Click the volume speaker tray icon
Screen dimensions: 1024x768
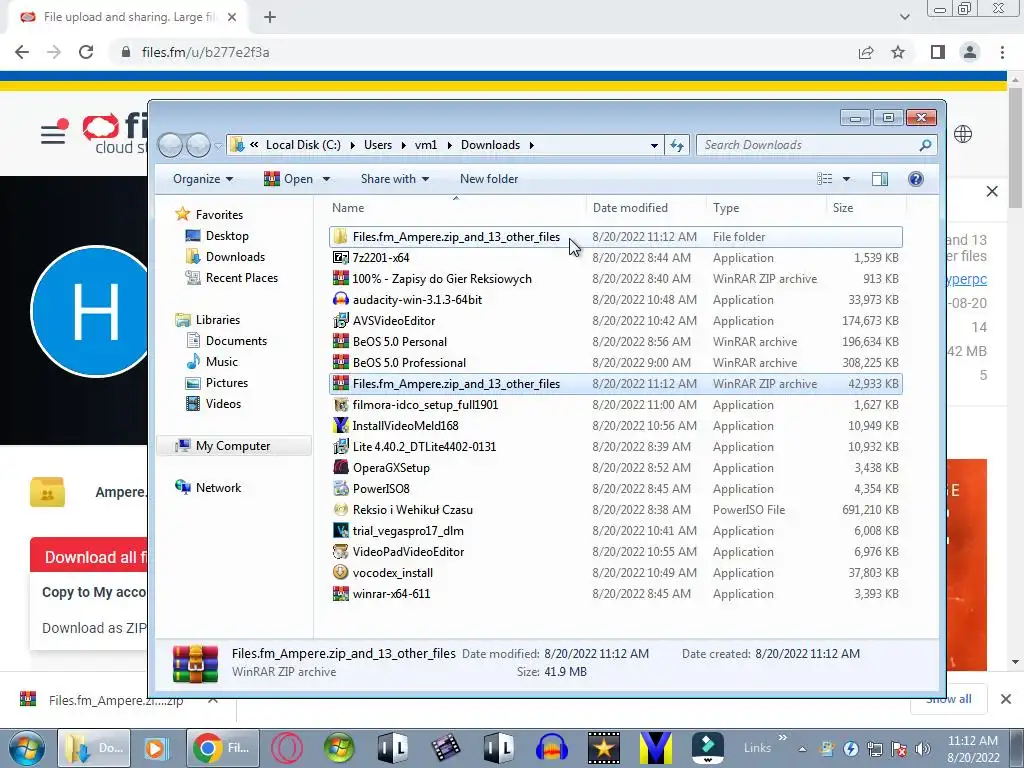[x=923, y=748]
